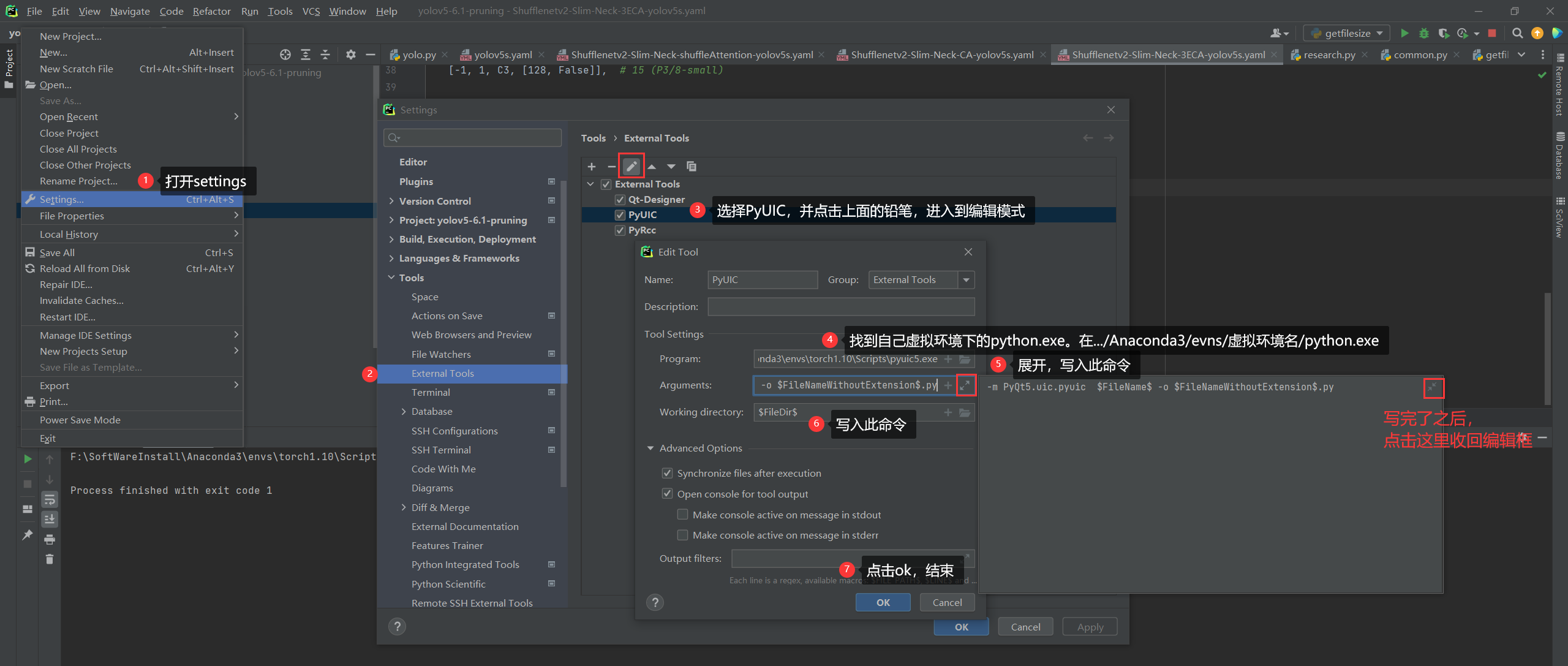Open the Navigate menu

tap(129, 10)
